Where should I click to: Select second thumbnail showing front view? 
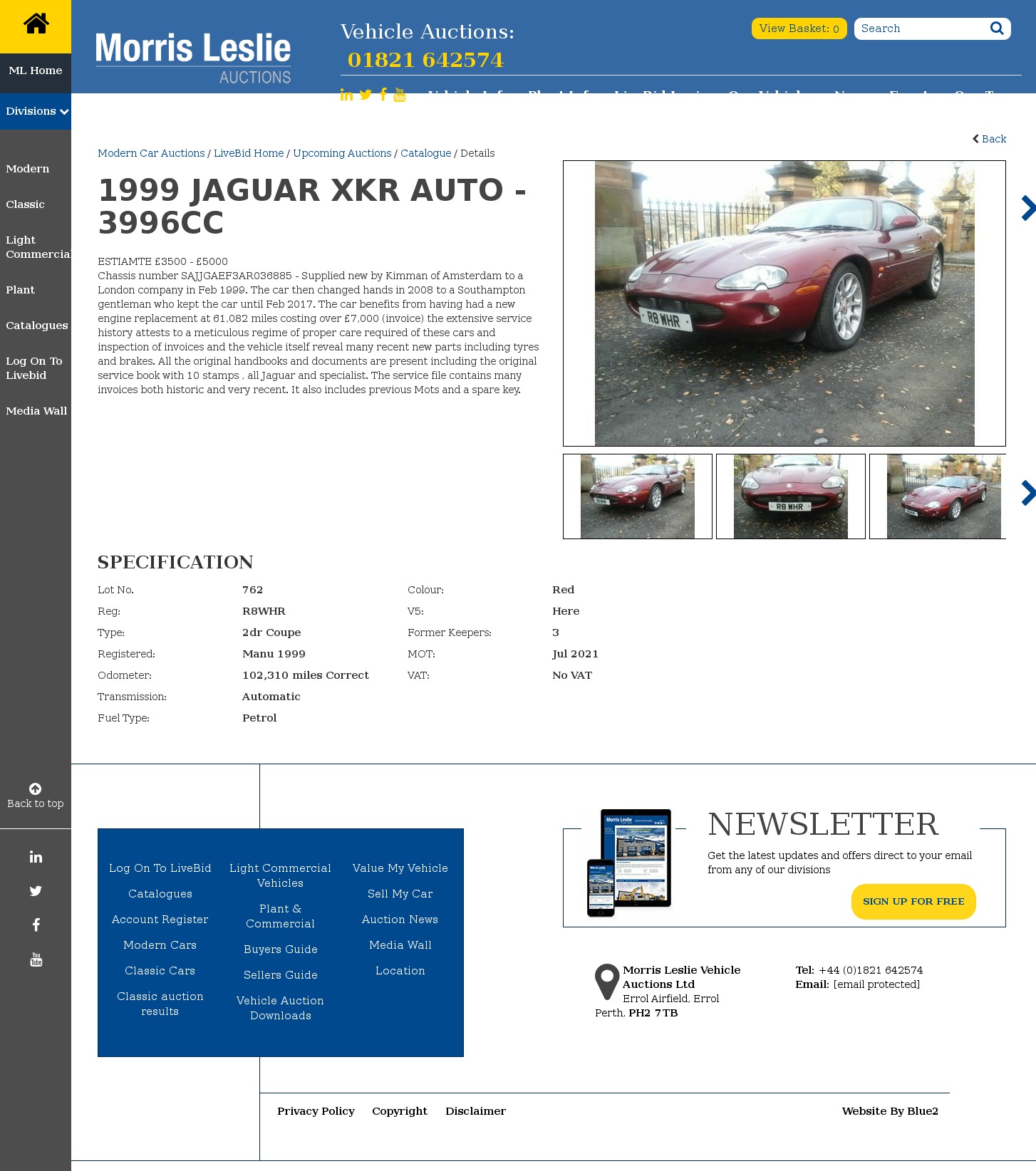click(x=791, y=496)
